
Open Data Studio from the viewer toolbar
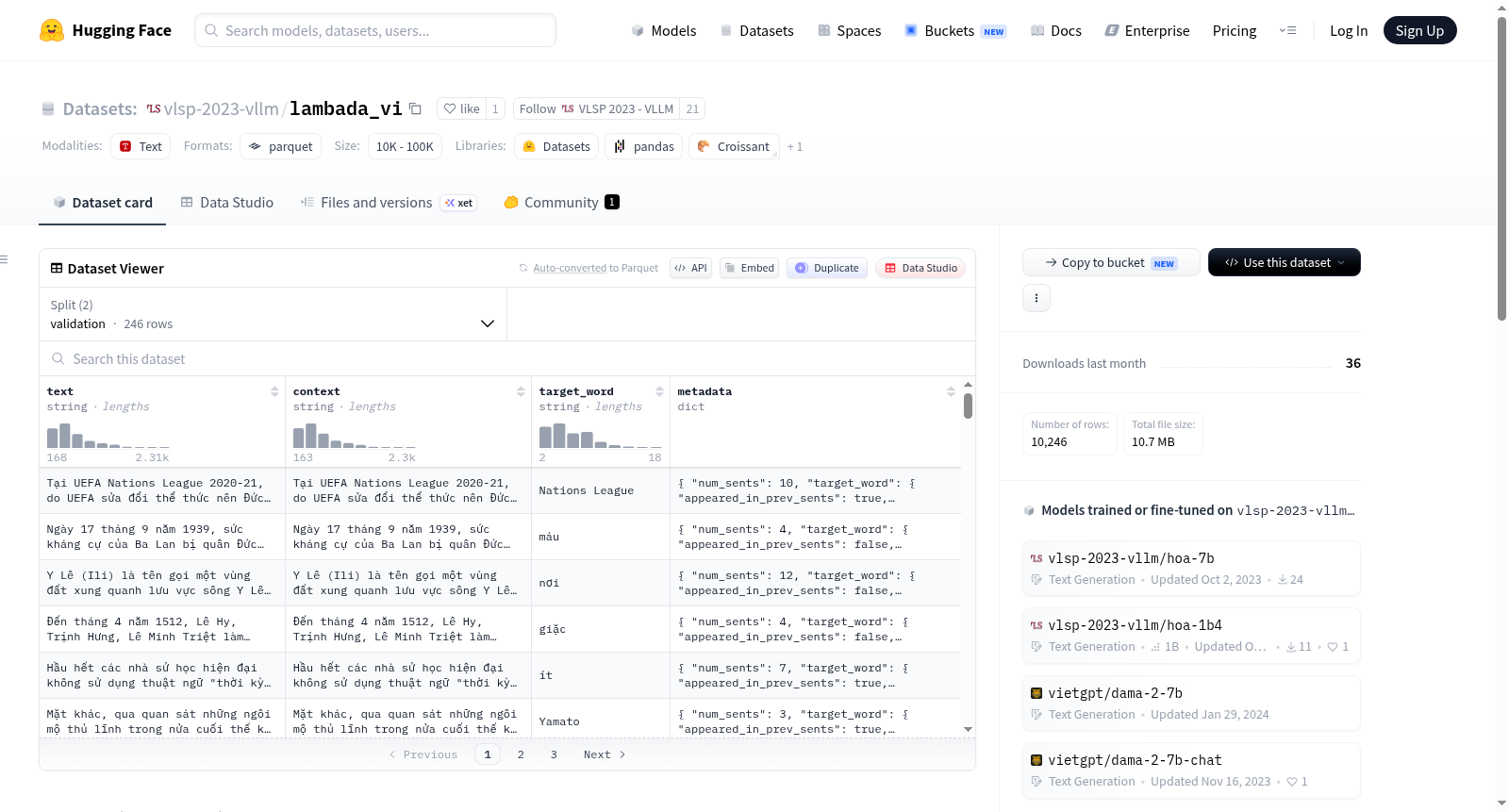coord(920,268)
